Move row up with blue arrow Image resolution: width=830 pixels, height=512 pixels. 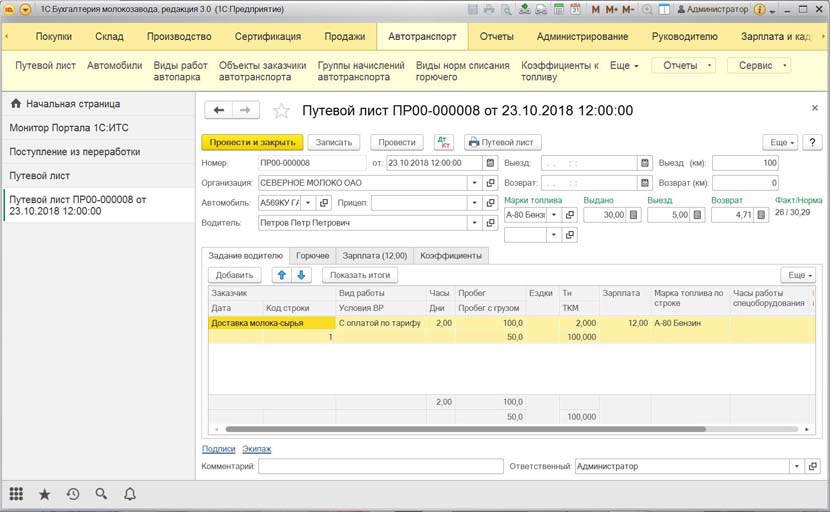(282, 275)
